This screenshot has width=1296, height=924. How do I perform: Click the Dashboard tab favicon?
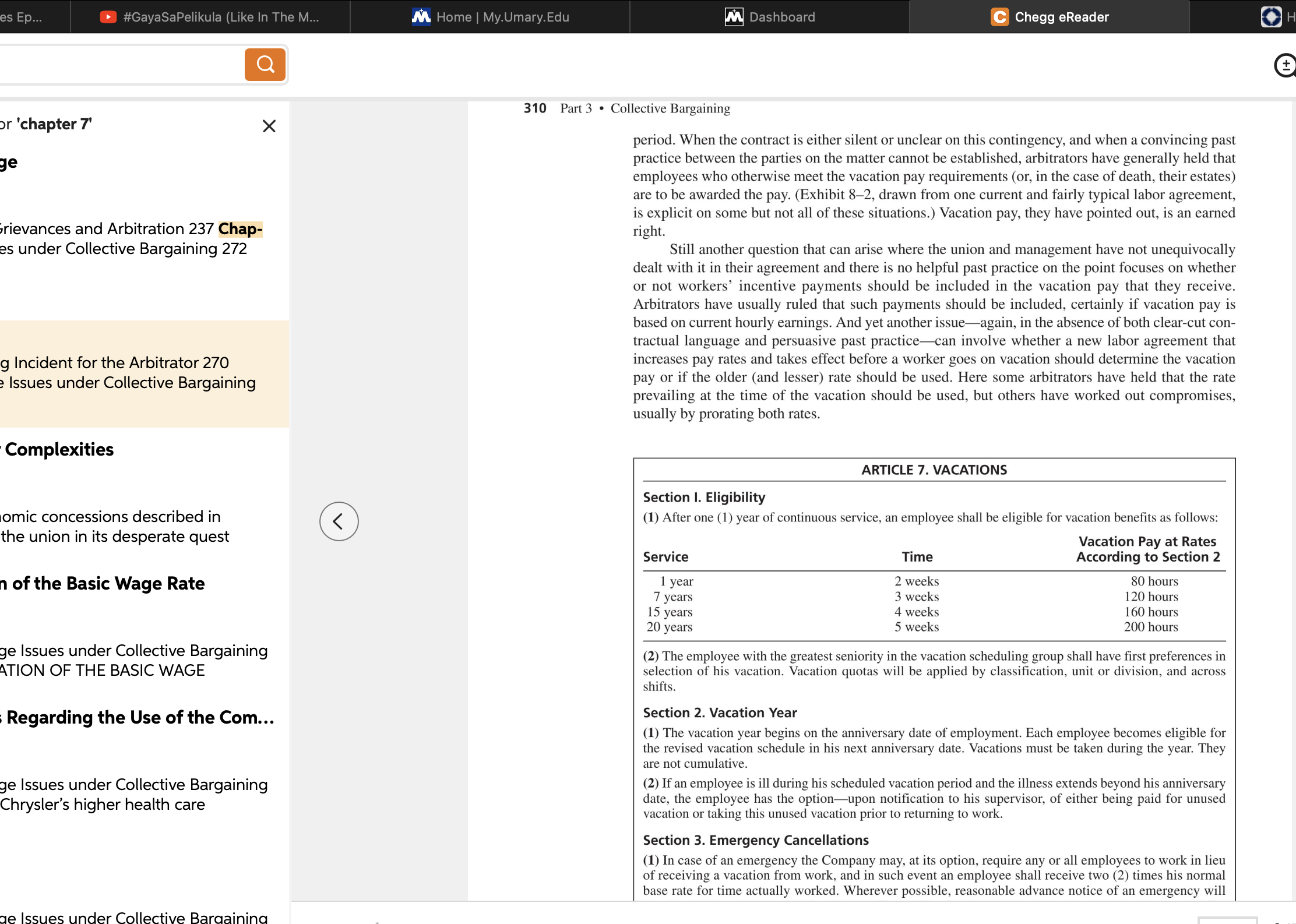[x=734, y=17]
